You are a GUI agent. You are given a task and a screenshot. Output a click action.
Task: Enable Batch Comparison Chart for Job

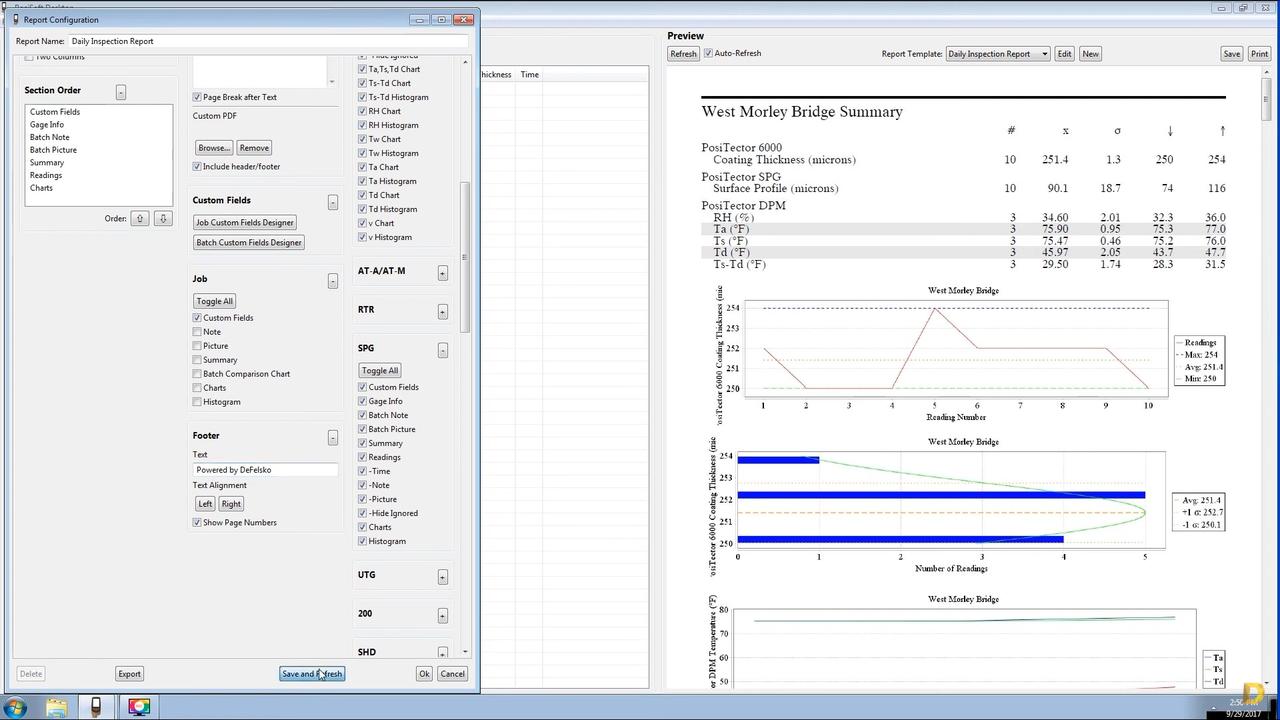(x=197, y=374)
